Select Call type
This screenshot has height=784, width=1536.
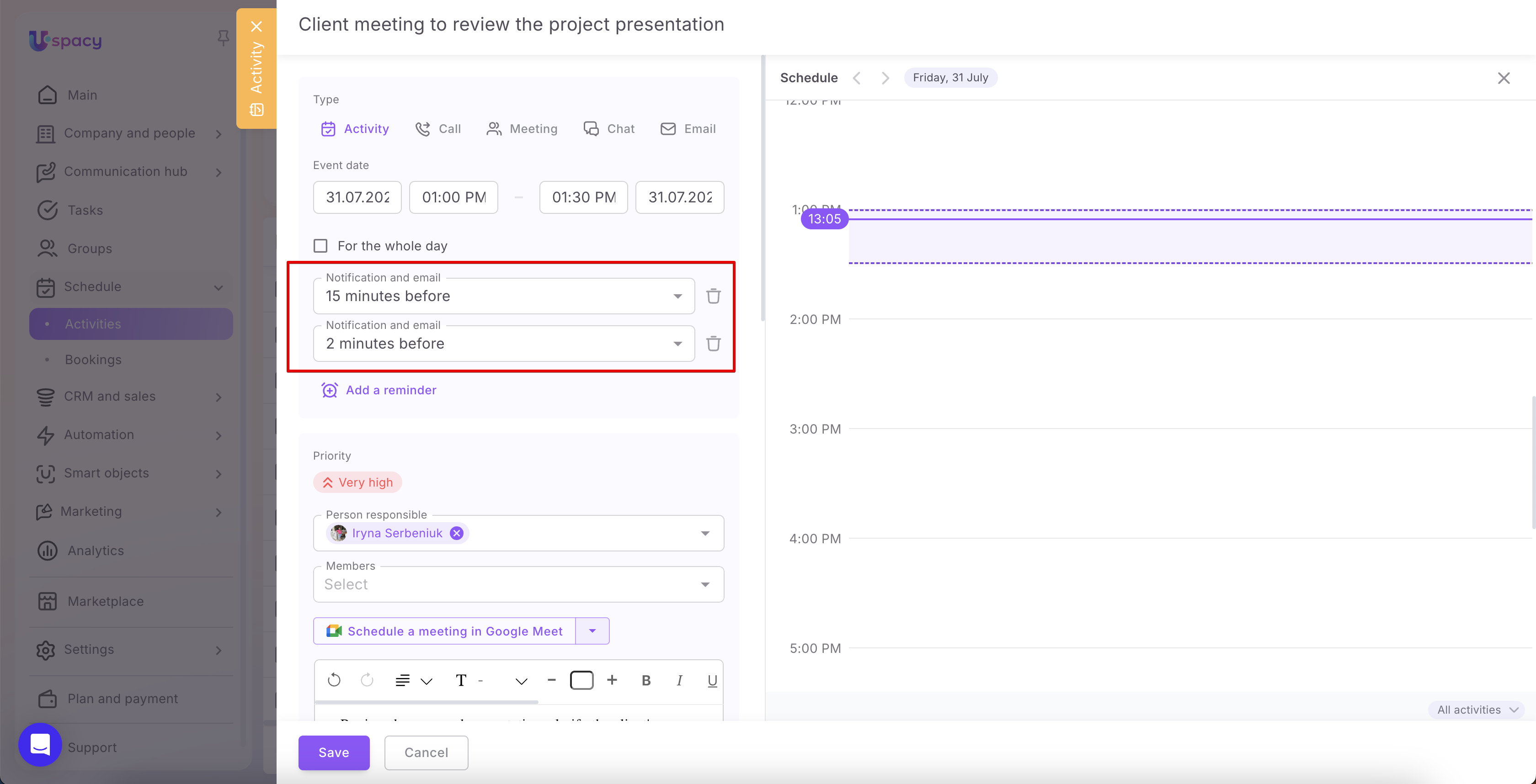point(438,129)
